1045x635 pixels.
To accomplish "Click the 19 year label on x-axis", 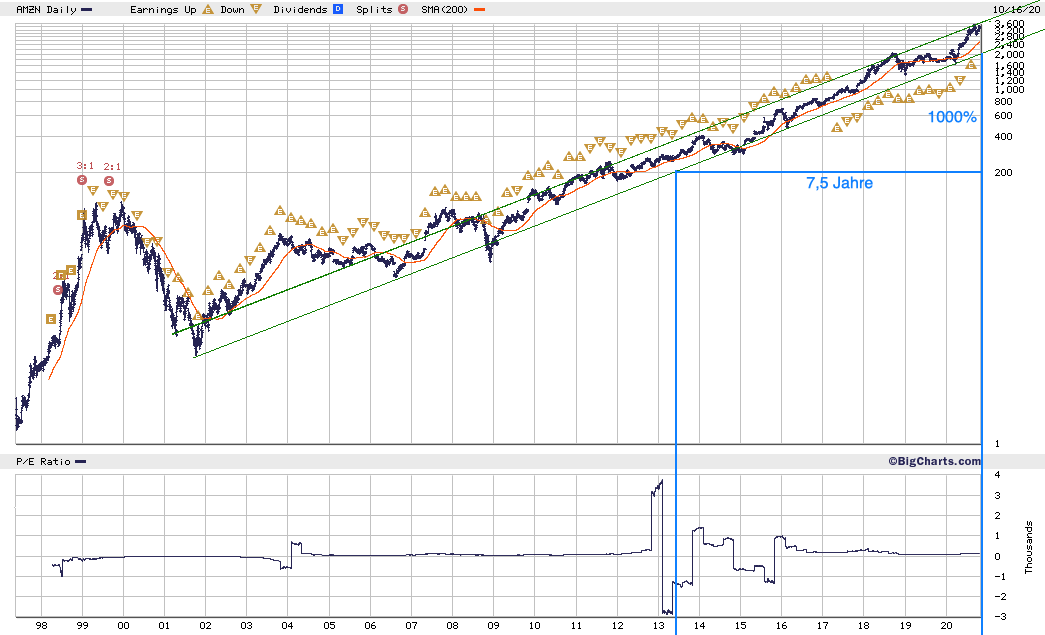I will [x=905, y=626].
